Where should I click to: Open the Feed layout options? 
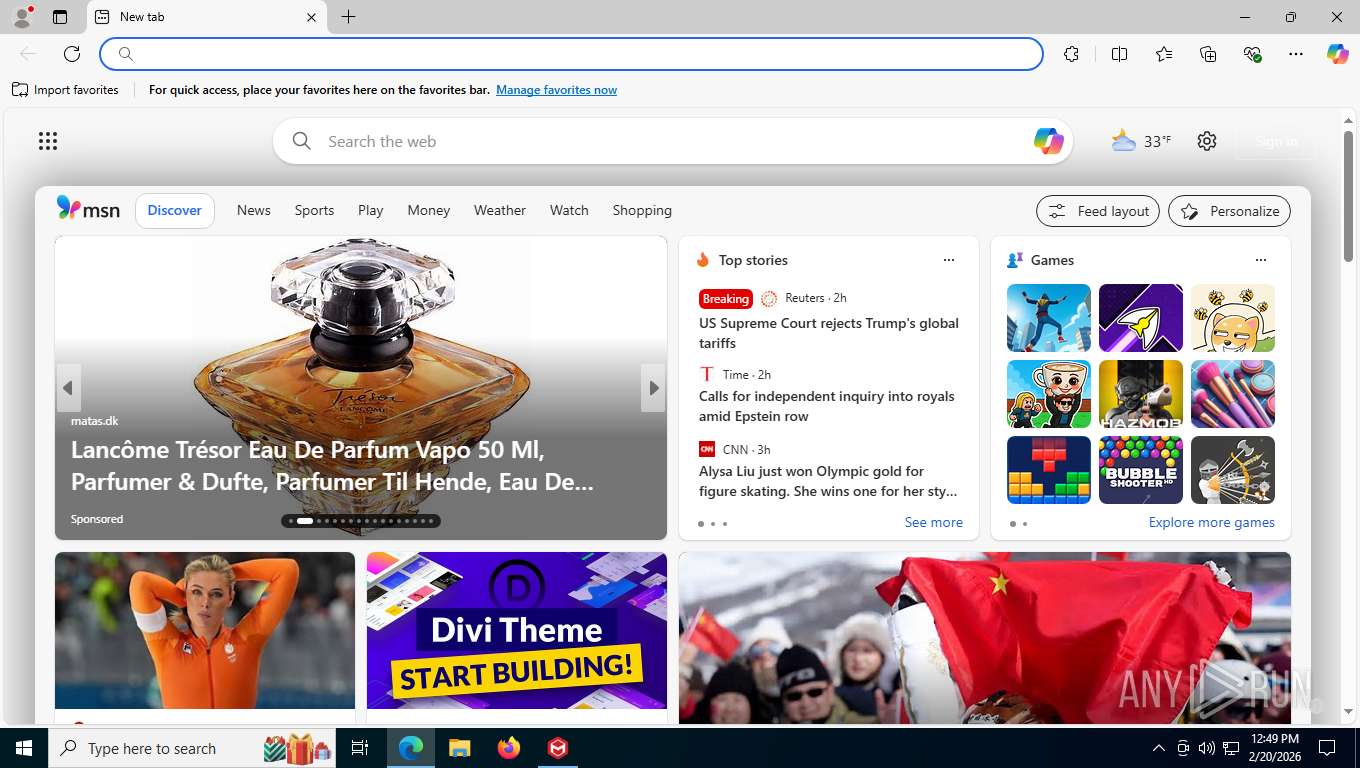click(x=1098, y=211)
